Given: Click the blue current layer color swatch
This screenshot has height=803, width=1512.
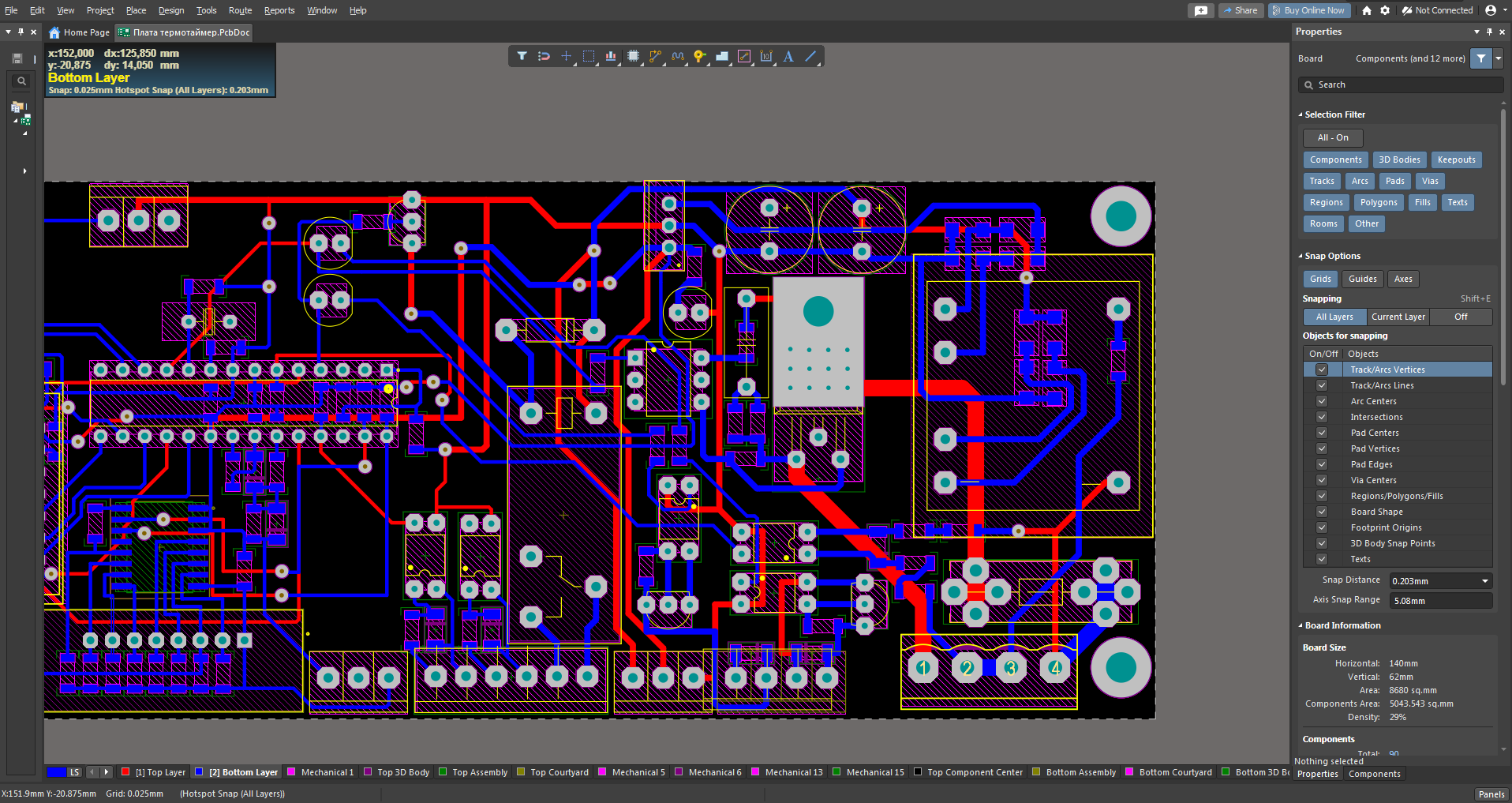Looking at the screenshot, I should point(56,772).
